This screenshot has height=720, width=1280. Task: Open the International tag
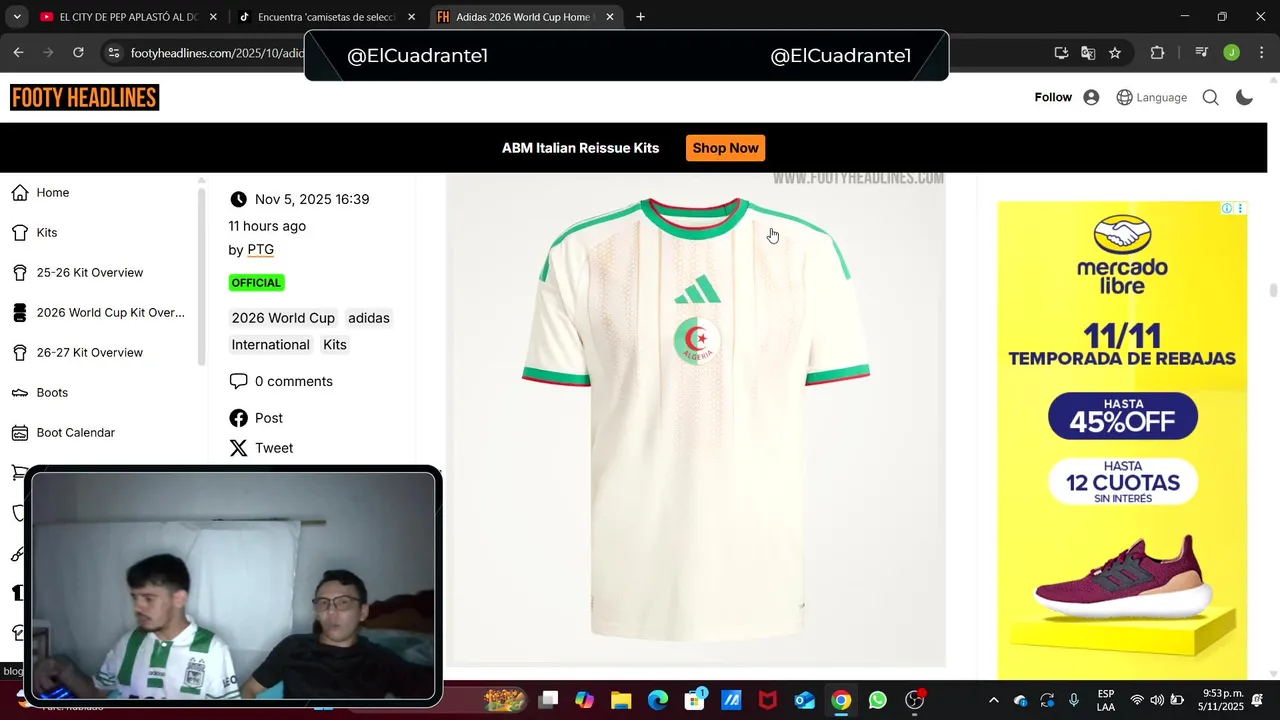point(270,345)
